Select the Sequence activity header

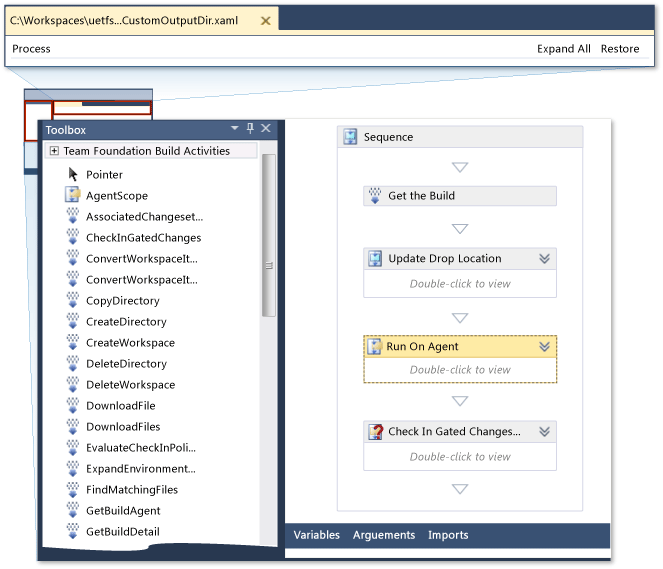[x=460, y=137]
